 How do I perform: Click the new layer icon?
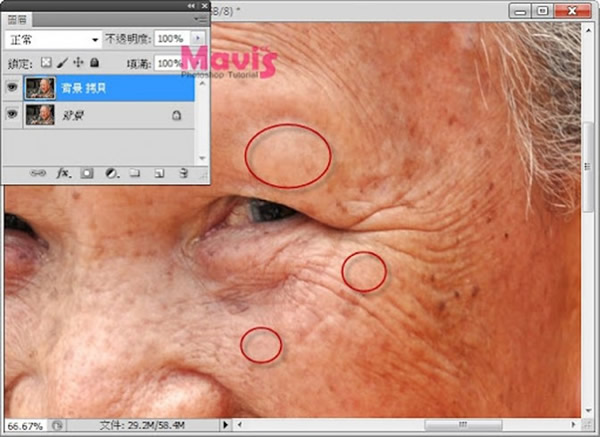tap(158, 172)
